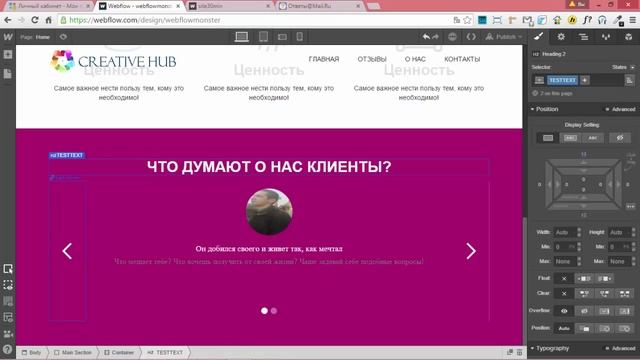The height and width of the screenshot is (360, 640).
Task: Open the Add elements panel
Action: 8,54
